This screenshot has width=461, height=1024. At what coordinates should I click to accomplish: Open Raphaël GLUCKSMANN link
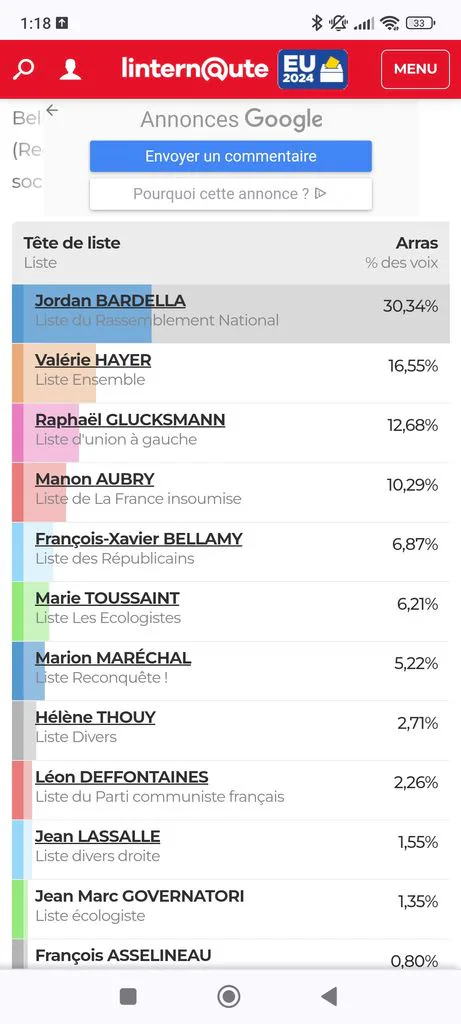click(x=130, y=420)
